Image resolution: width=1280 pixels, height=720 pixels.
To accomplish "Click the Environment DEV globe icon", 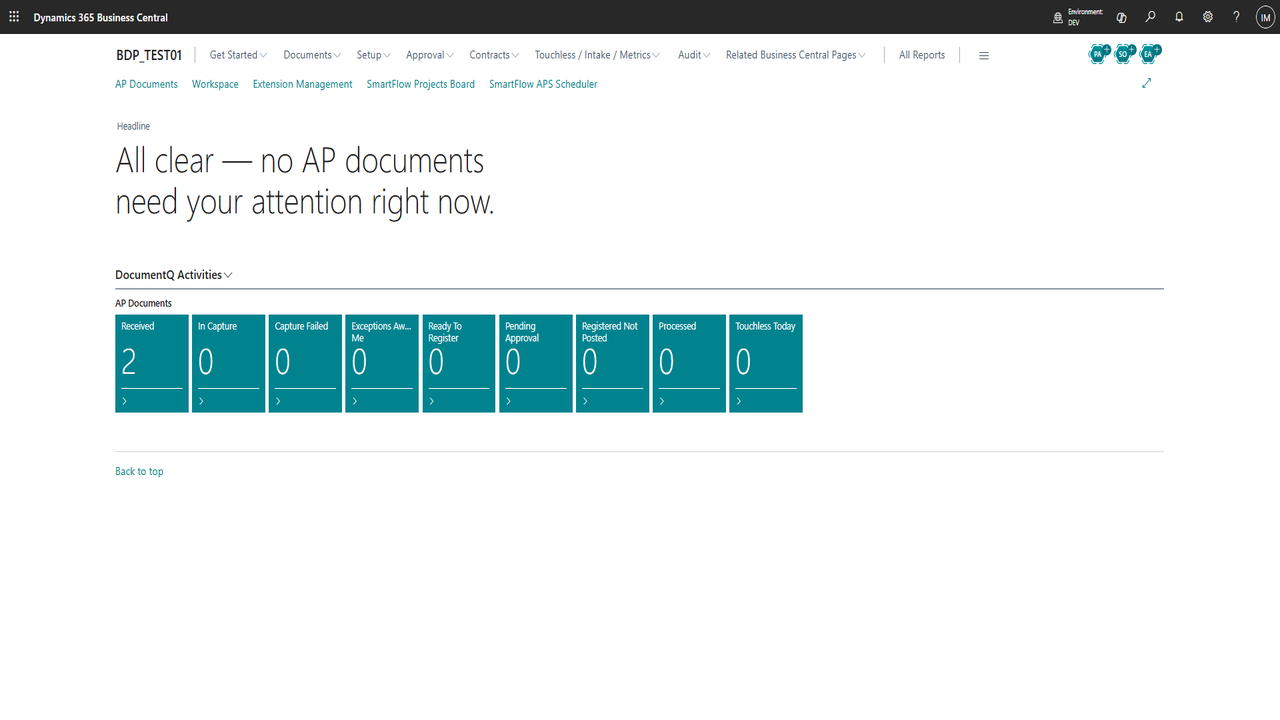I will (1058, 17).
